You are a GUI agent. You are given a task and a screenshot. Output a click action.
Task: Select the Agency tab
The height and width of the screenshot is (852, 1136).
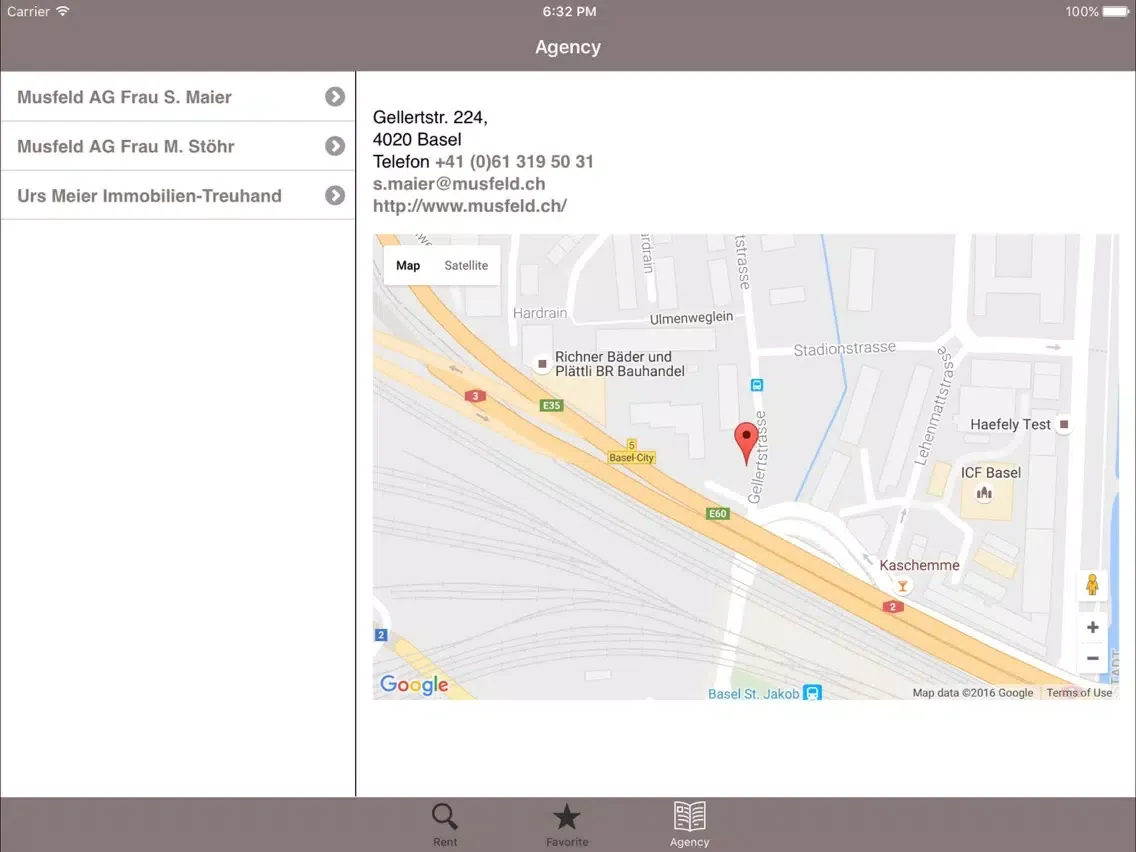click(689, 824)
